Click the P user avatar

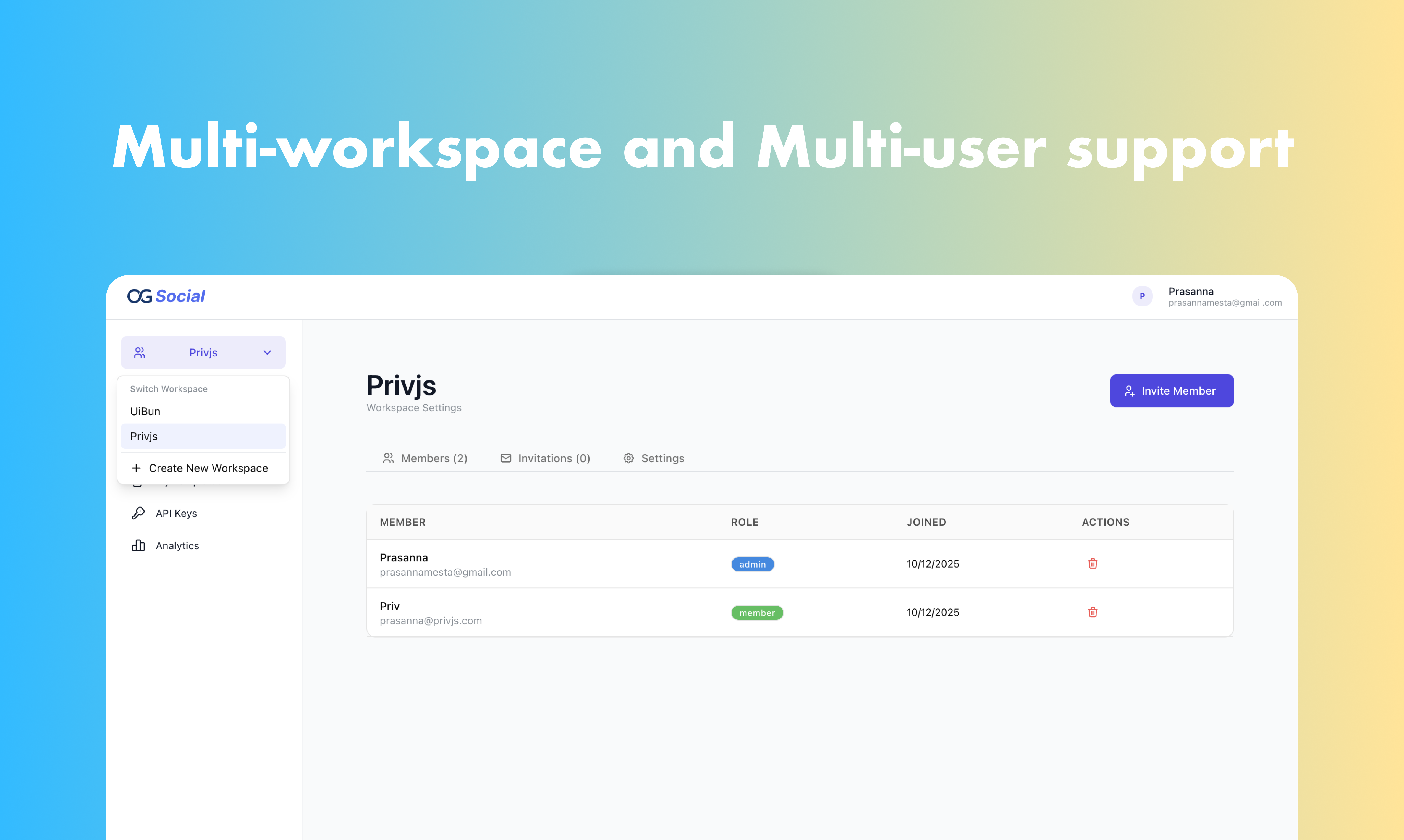1142,296
